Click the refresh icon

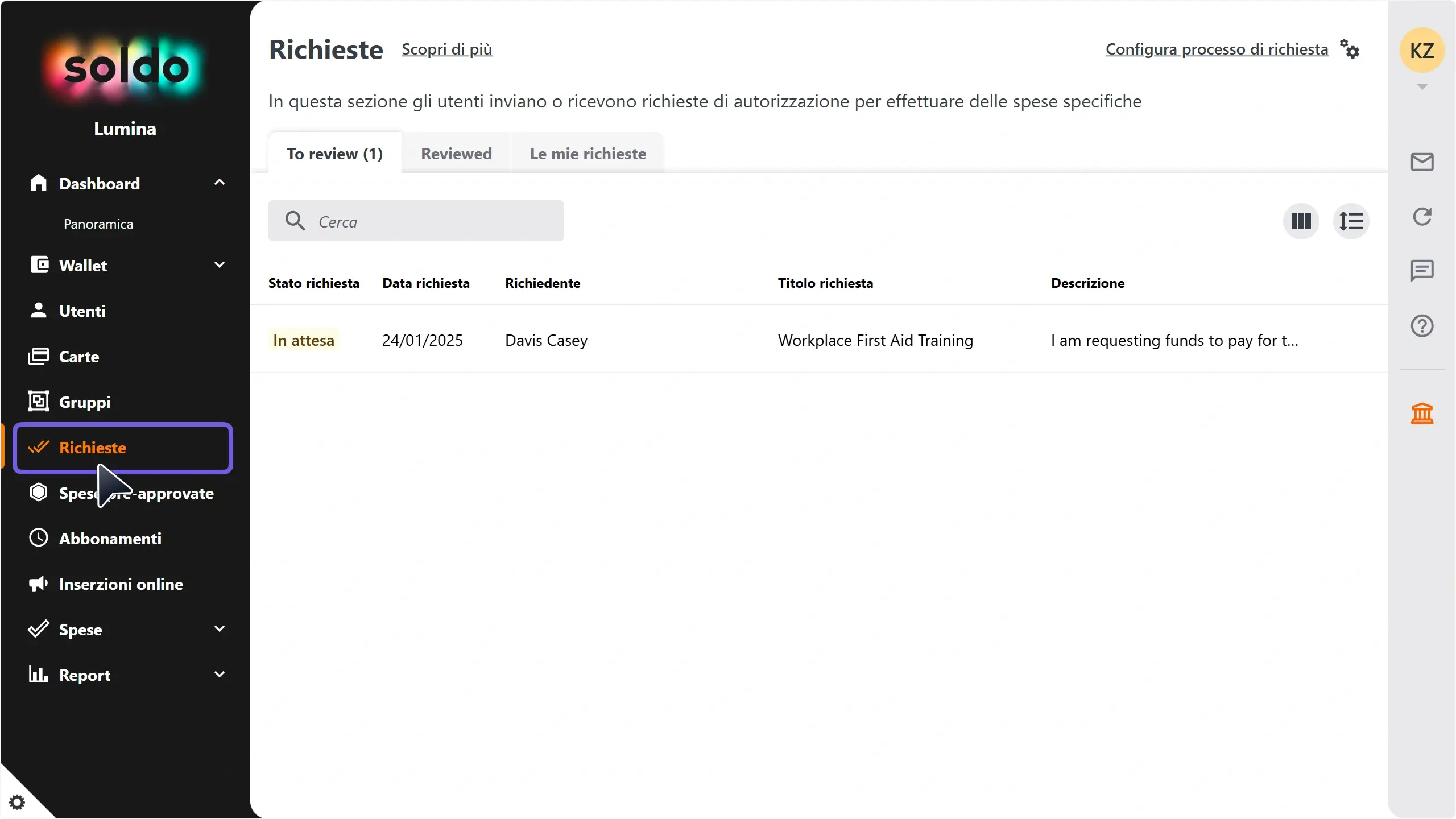point(1422,217)
